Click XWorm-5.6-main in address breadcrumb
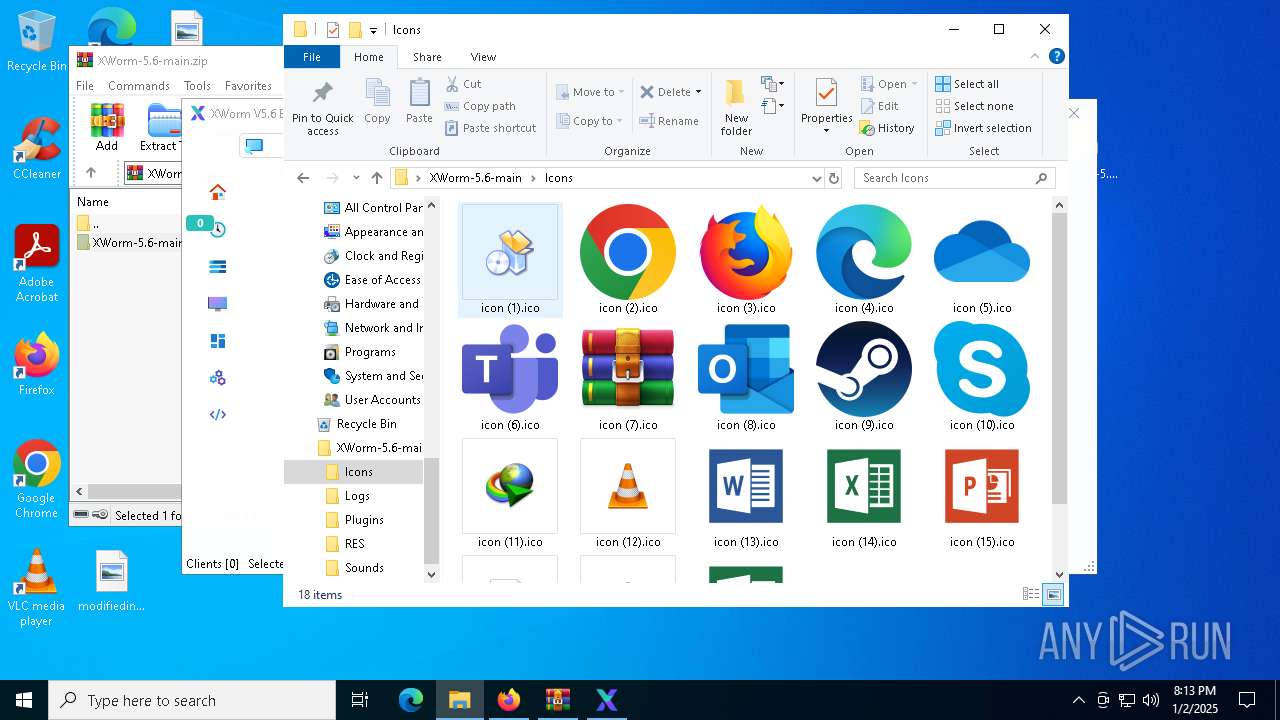Screen dimensions: 1280x720 click(x=475, y=178)
